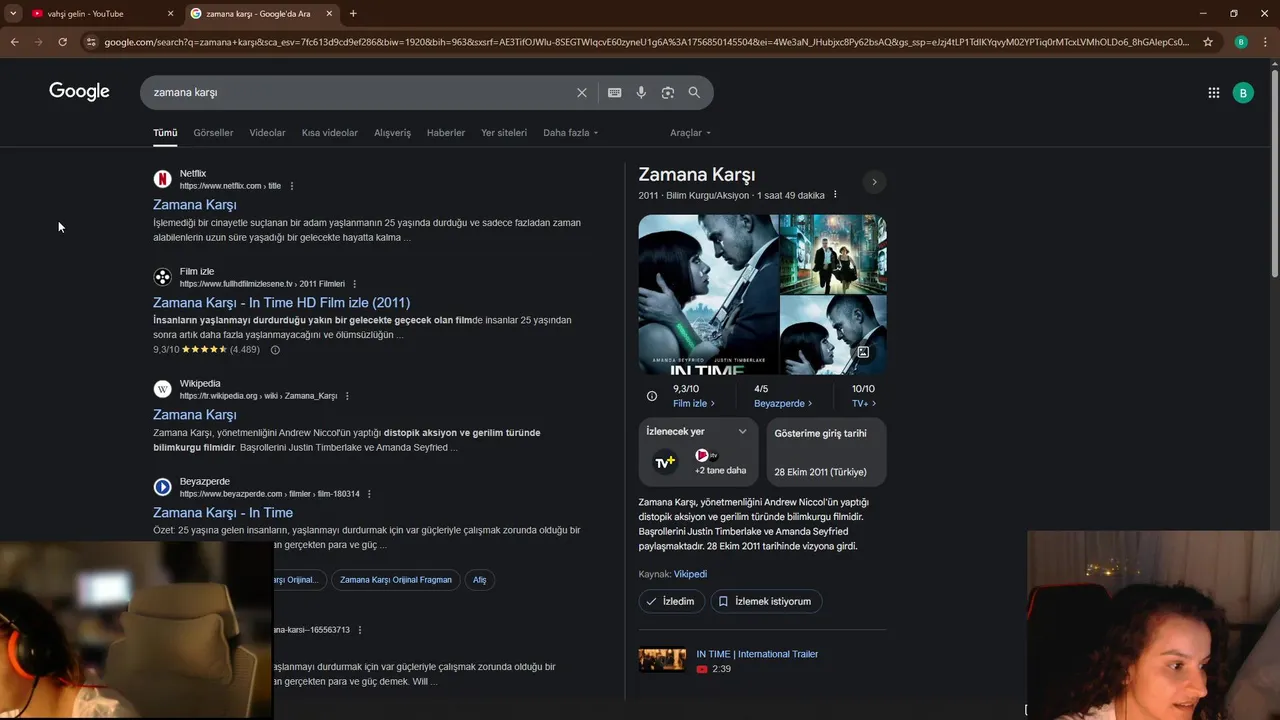Viewport: 1280px width, 720px height.
Task: Open the three-dot menu for Wikipedia result
Action: tap(347, 396)
